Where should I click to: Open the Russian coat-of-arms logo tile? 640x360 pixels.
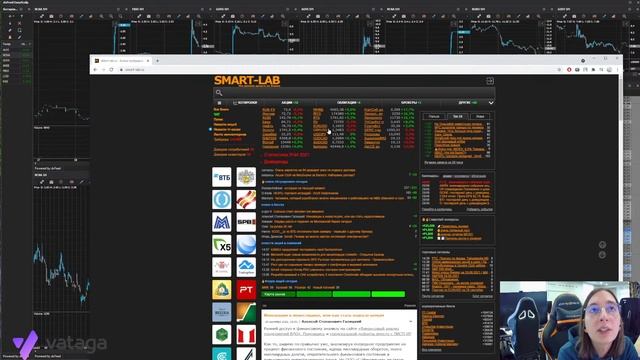[246, 177]
